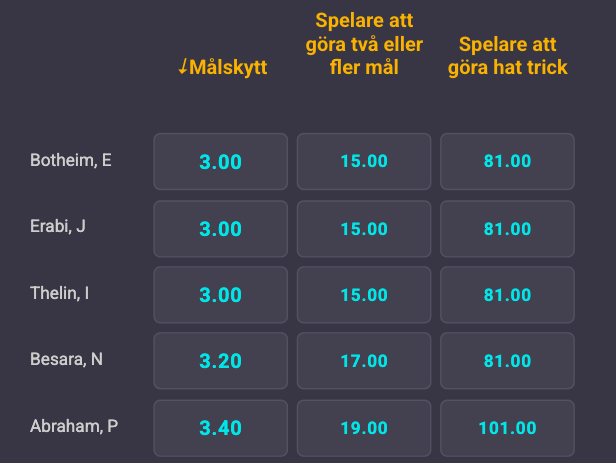The image size is (616, 463).
Task: Select Besara goalscorer odds 3.20
Action: click(x=221, y=361)
